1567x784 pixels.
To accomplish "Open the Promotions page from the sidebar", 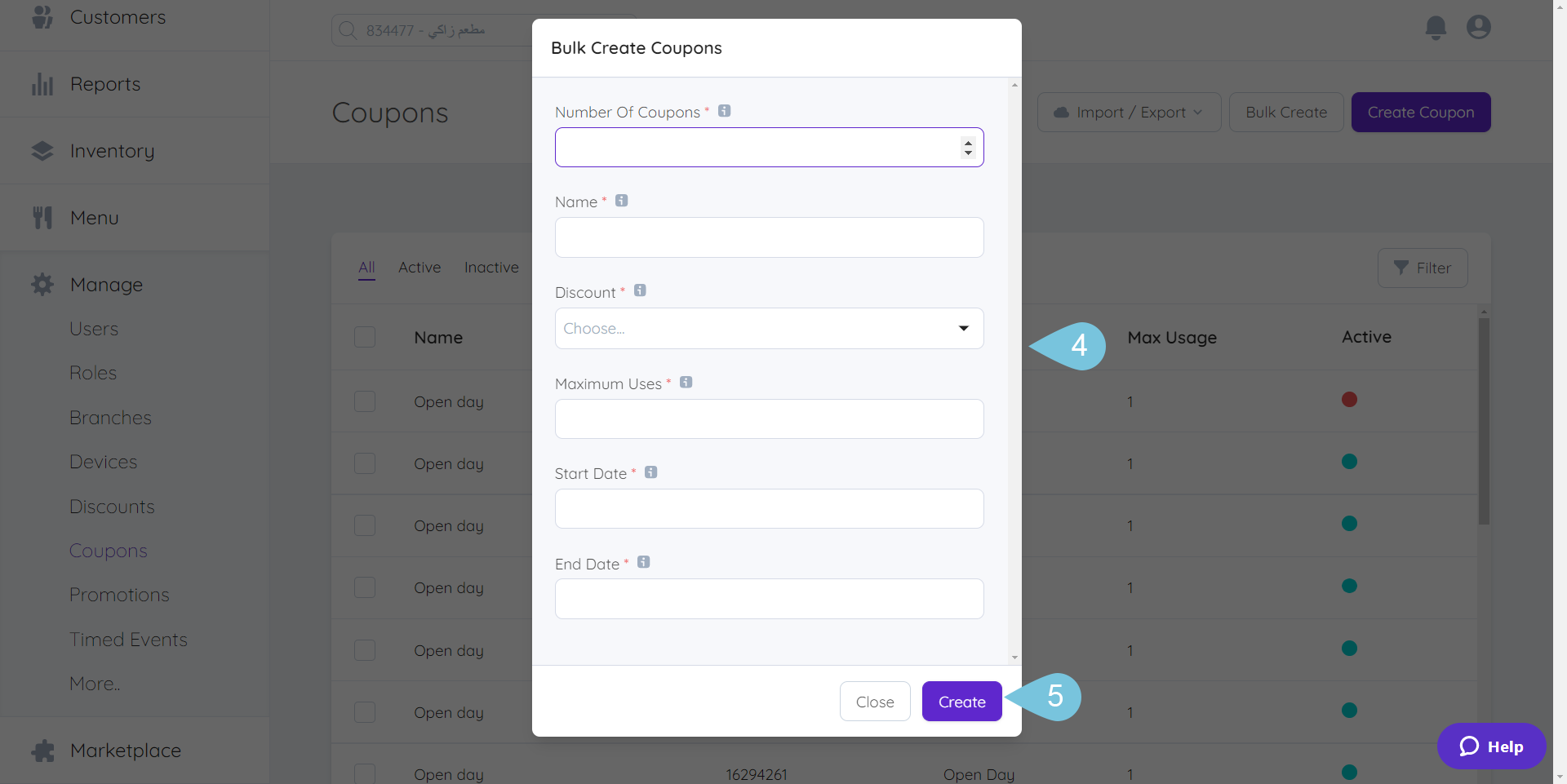I will point(119,594).
